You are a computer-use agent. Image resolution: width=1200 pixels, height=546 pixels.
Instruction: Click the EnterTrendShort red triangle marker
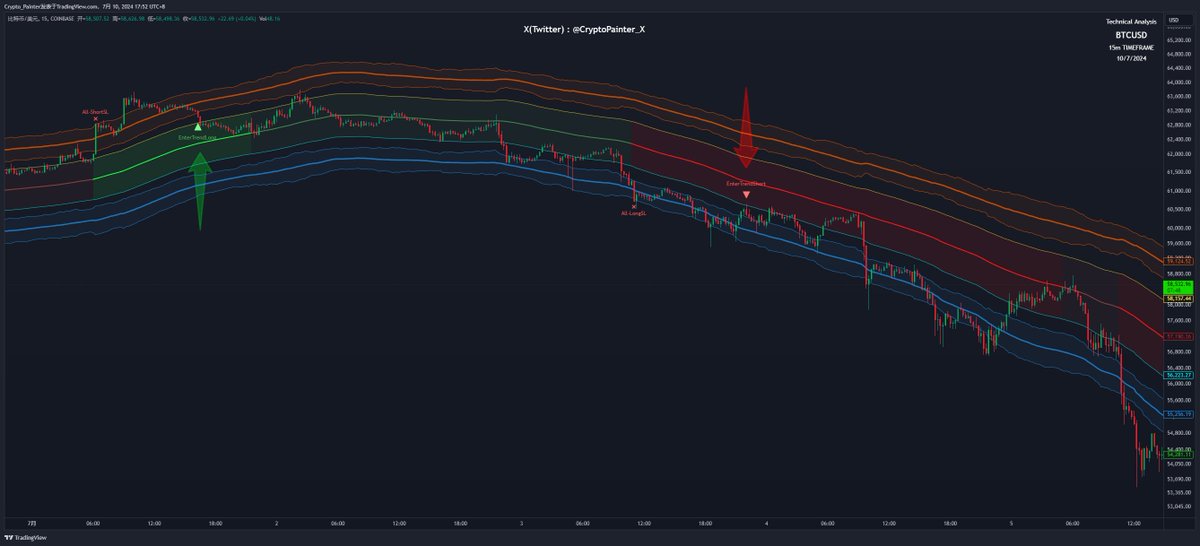pos(747,195)
